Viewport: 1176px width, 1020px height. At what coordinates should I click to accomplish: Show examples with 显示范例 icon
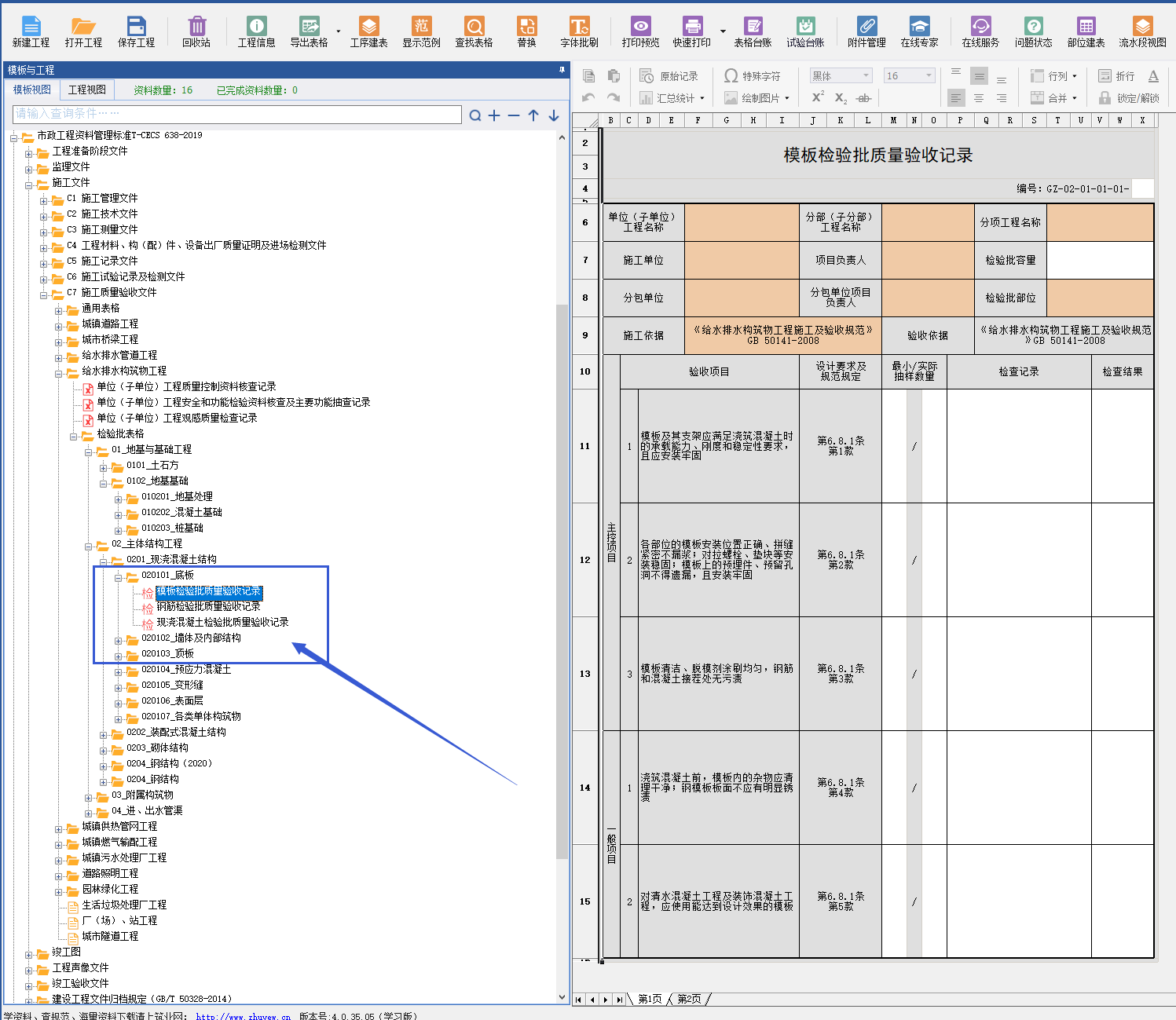pos(422,32)
